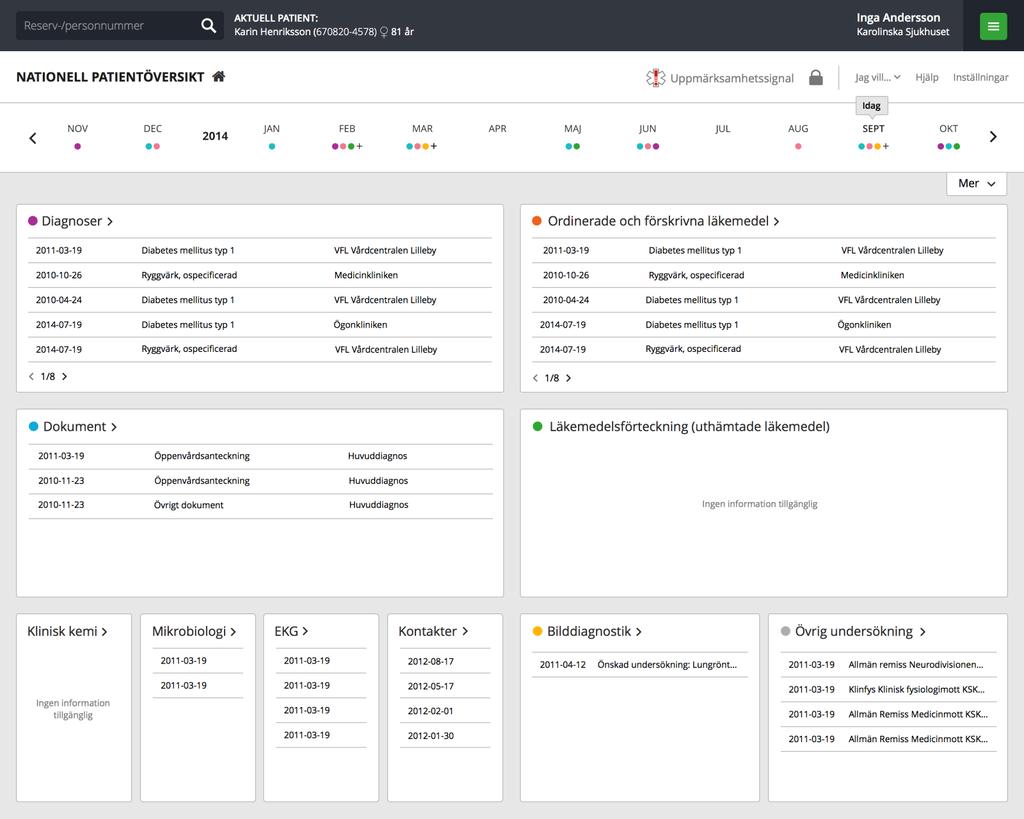Viewport: 1024px width, 819px height.
Task: Expand the EKG panel header
Action: (291, 631)
